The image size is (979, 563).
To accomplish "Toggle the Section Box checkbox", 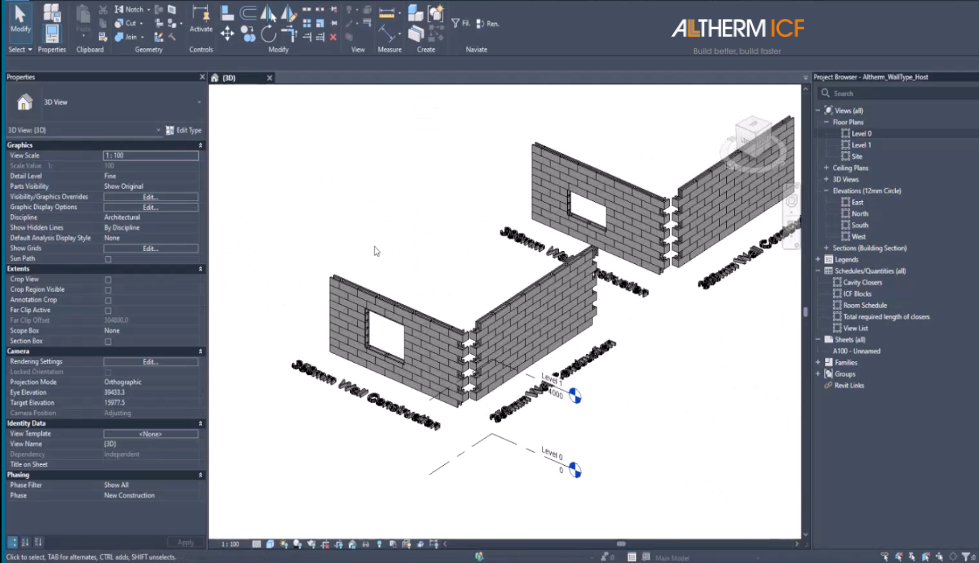I will (108, 341).
